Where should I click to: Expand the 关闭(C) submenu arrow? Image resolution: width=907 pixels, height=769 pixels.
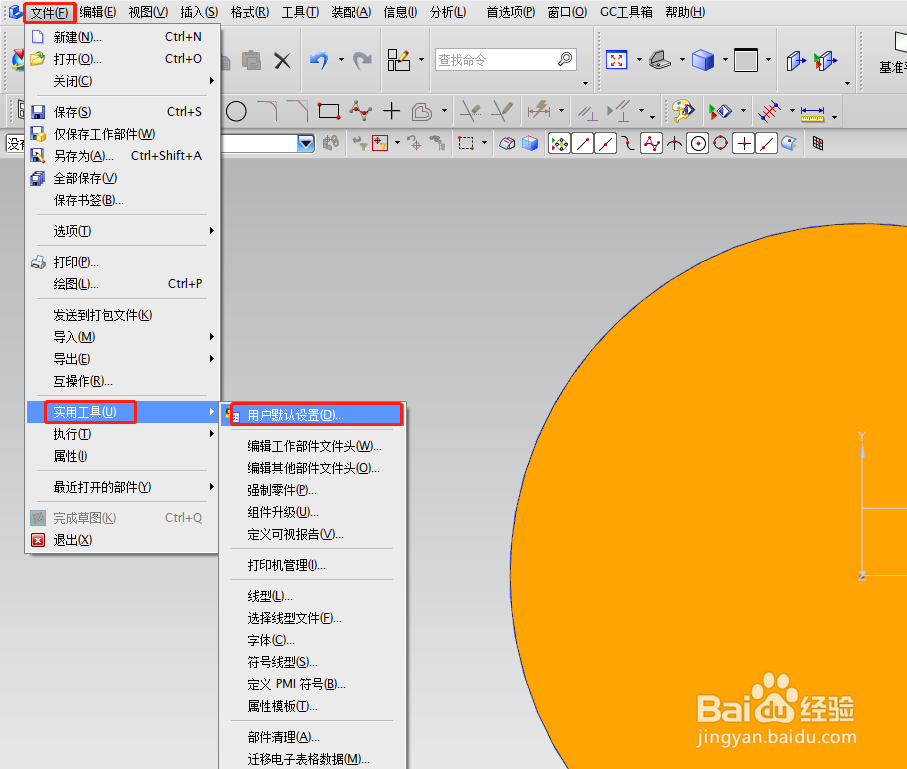pyautogui.click(x=212, y=80)
